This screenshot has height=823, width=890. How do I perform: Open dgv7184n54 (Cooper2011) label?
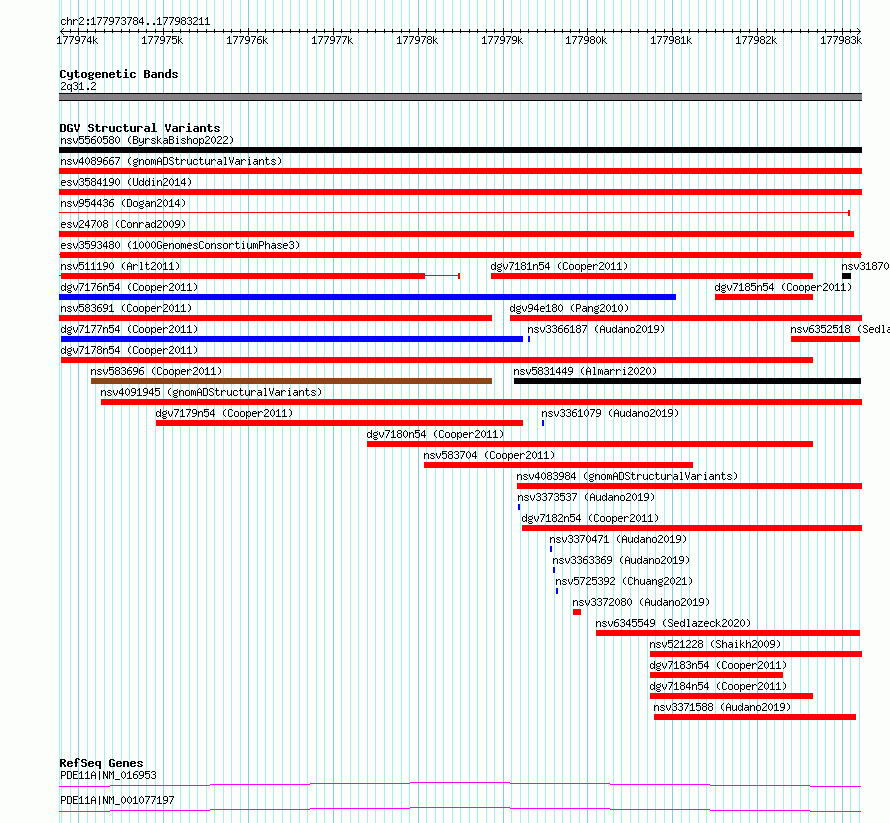click(x=719, y=686)
